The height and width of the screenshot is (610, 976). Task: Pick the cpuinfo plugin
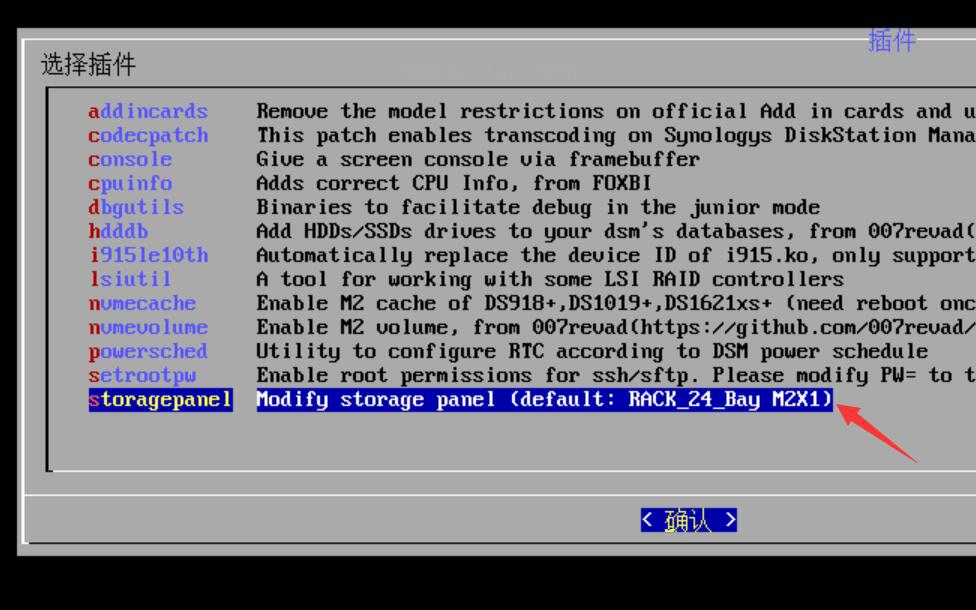coord(130,183)
